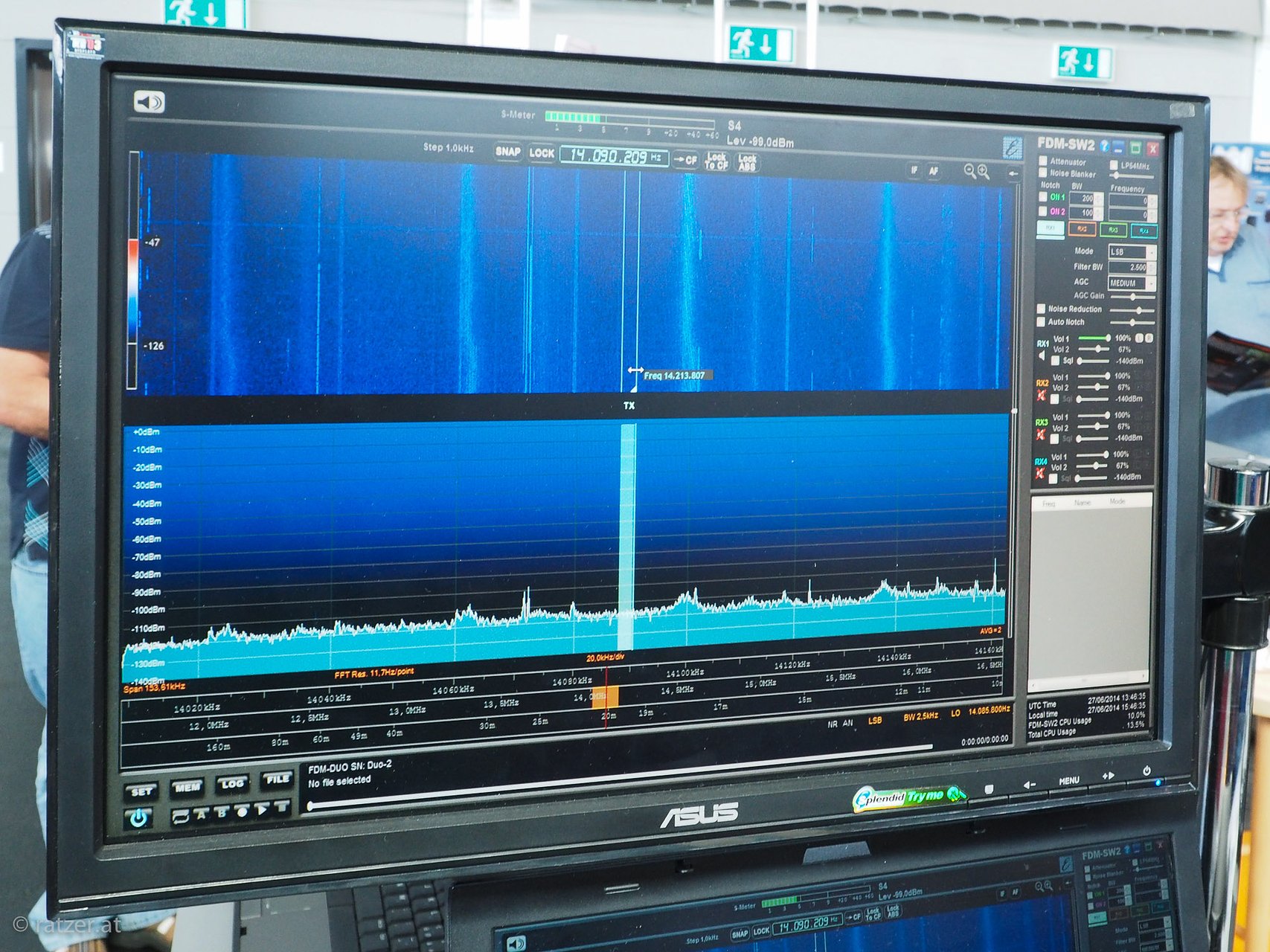This screenshot has width=1270, height=952.
Task: Click the speaker mute icon at top left
Action: click(149, 102)
